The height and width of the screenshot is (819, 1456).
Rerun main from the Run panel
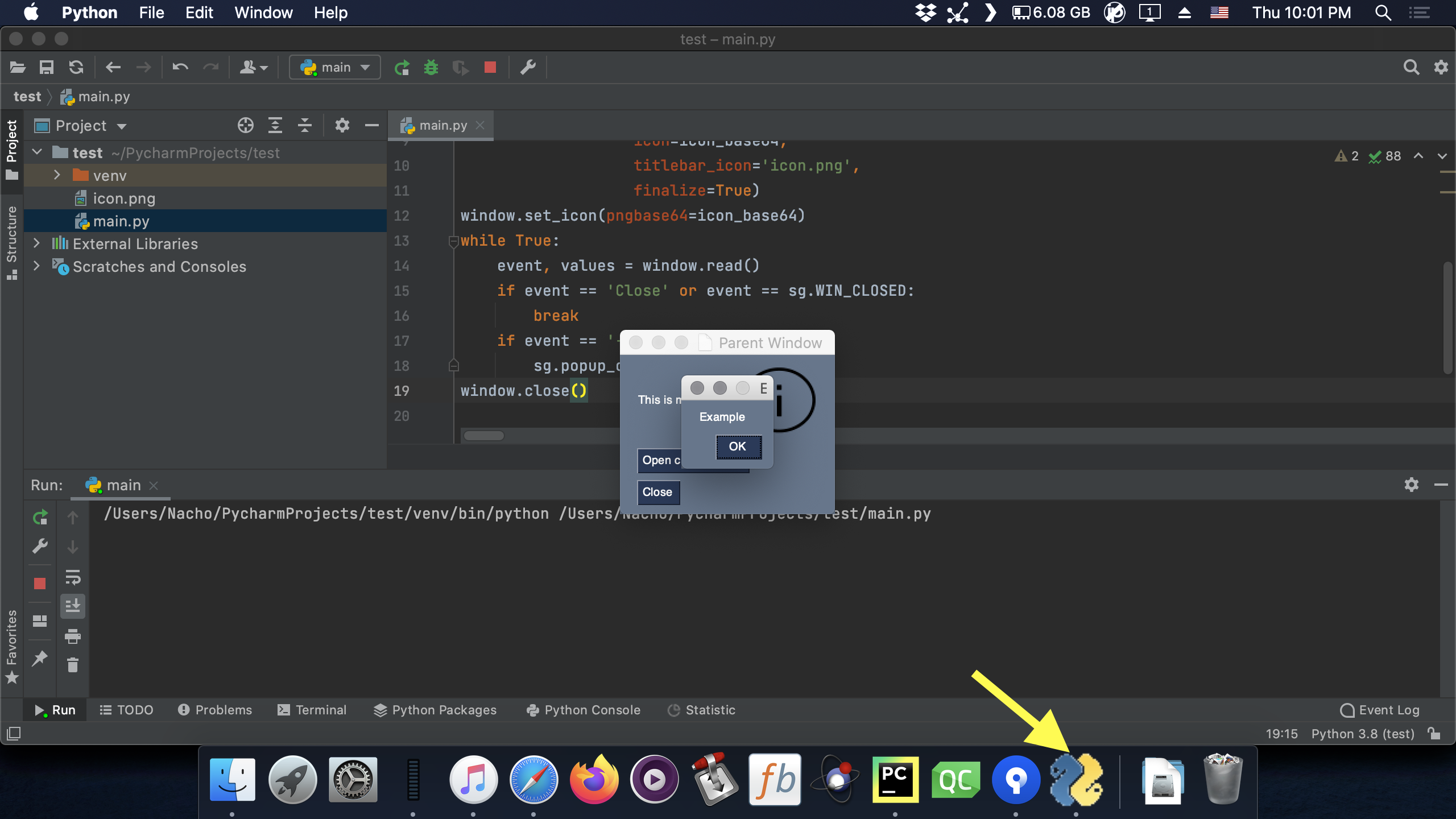40,518
